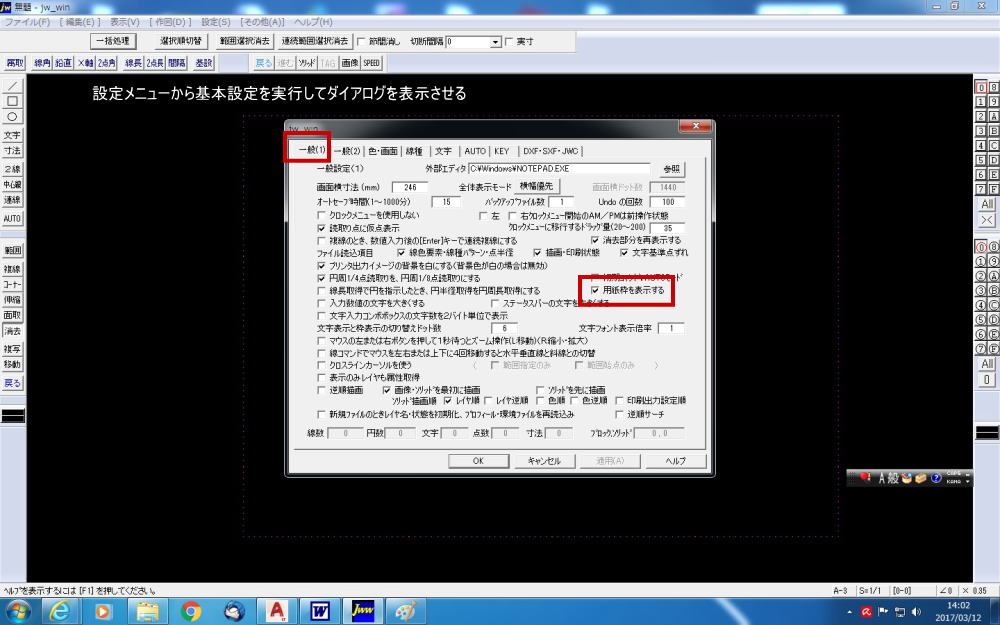The height and width of the screenshot is (625, 1000).
Task: Click the 消去 erase tool
Action: pyautogui.click(x=12, y=331)
